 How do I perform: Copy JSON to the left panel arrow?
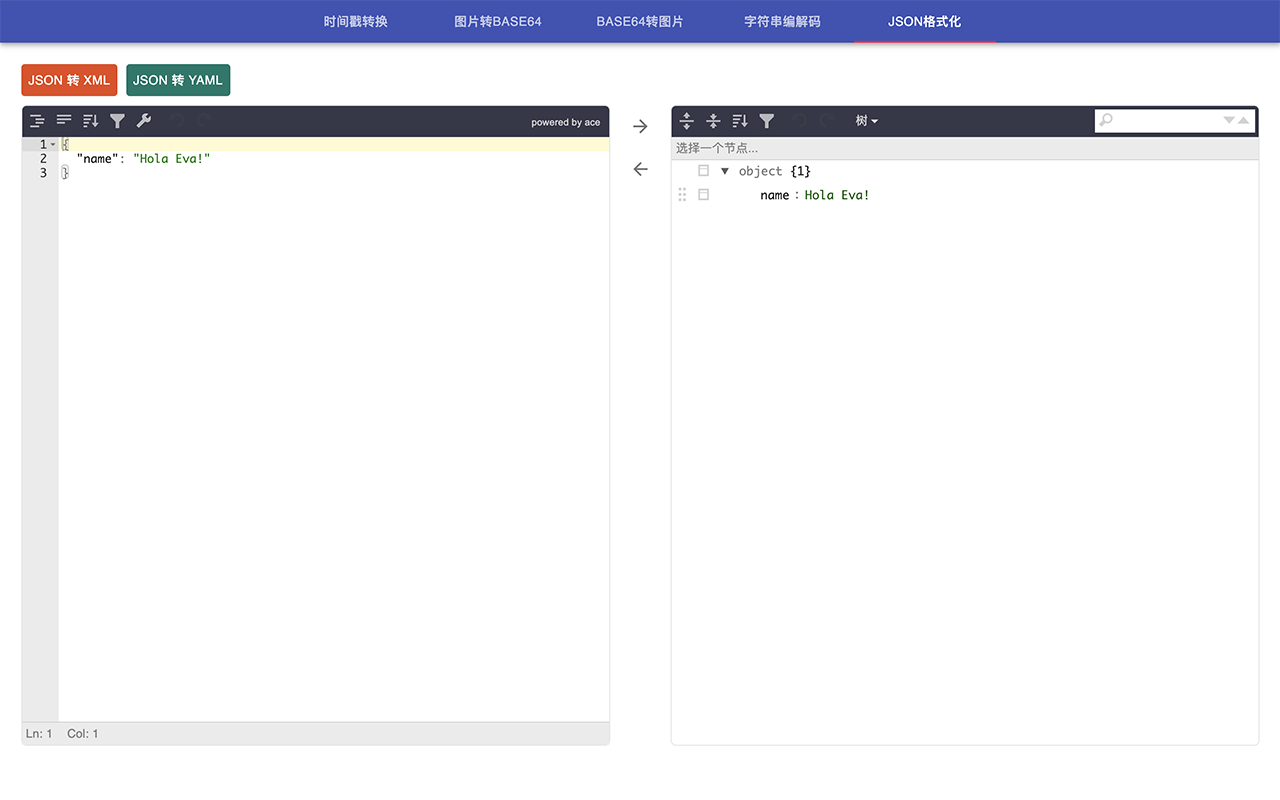tap(641, 169)
